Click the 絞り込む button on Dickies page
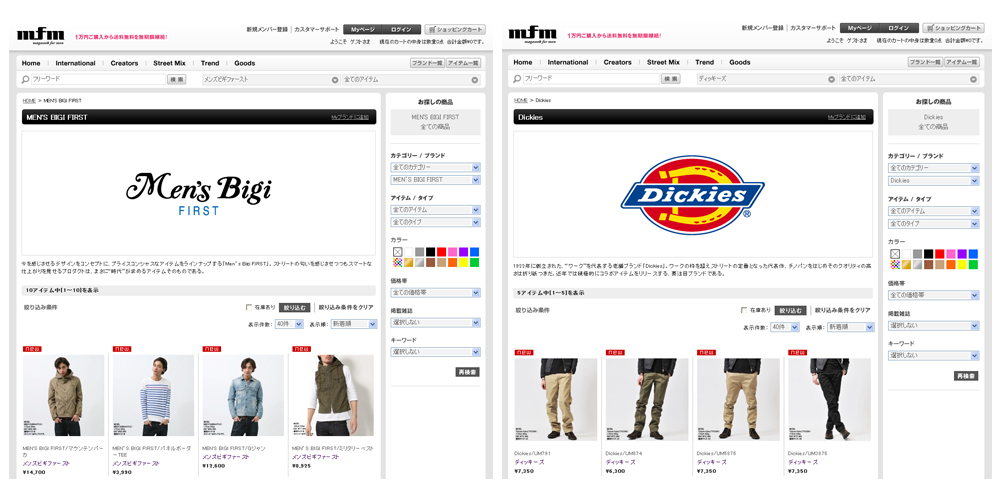The image size is (1000, 500). point(790,310)
